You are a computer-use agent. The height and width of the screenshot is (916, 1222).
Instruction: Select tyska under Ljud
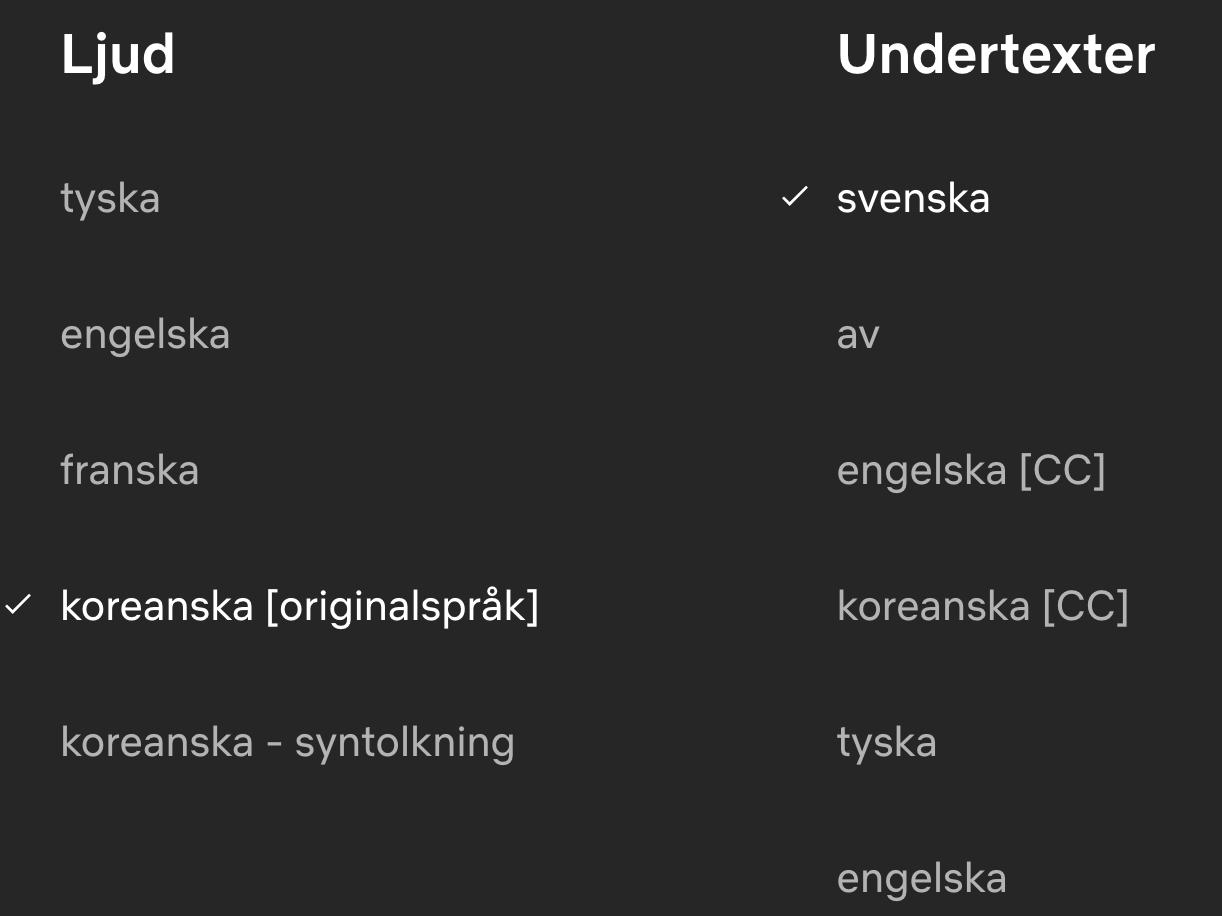click(110, 198)
